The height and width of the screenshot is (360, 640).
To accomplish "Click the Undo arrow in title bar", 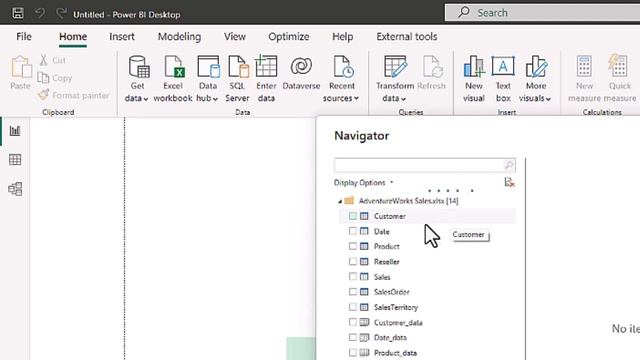I will pyautogui.click(x=40, y=13).
